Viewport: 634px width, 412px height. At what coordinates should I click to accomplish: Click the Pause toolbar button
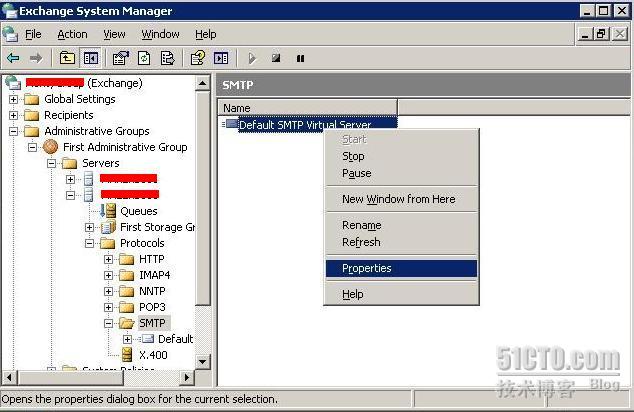coord(300,59)
